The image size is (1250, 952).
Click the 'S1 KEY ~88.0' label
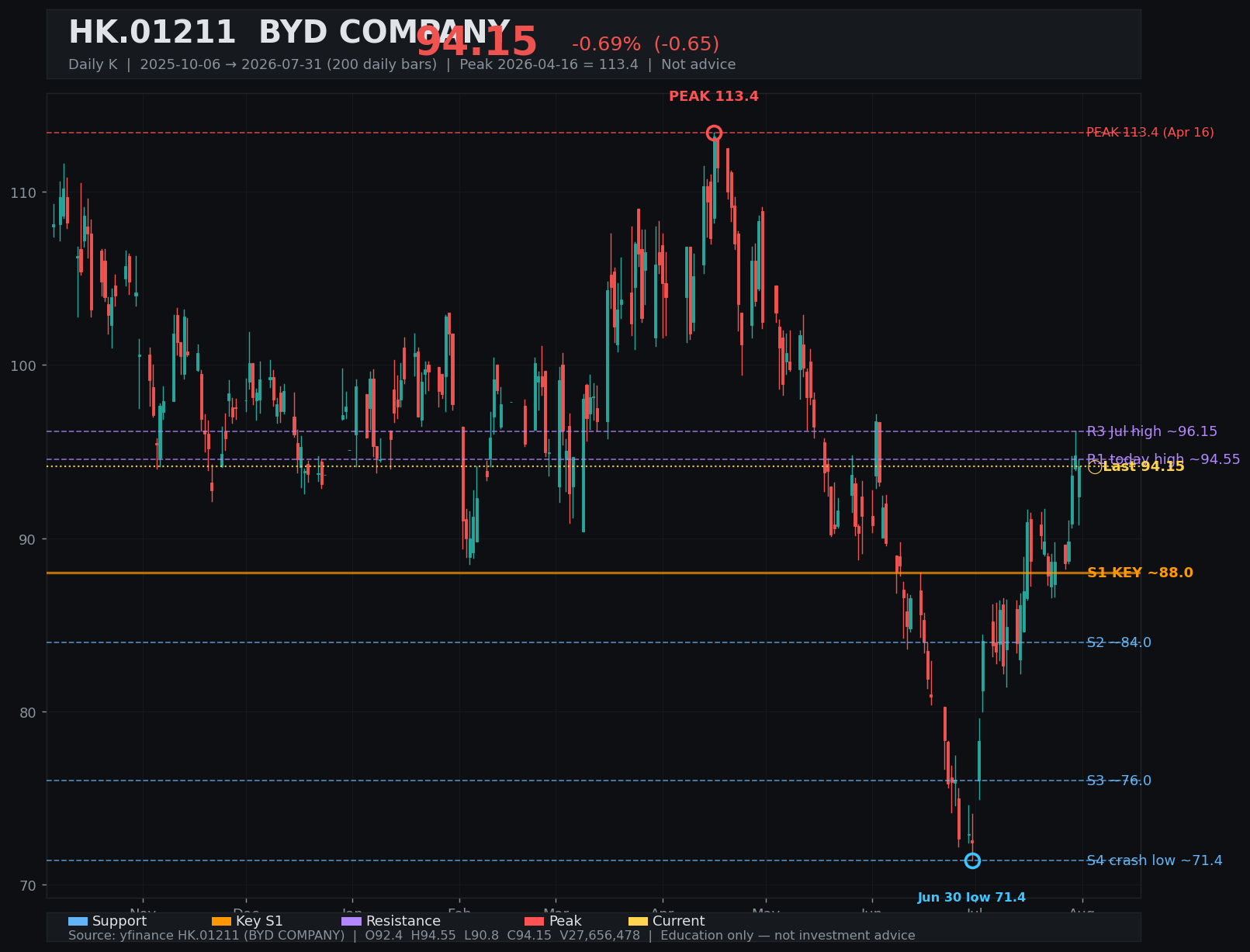coord(1140,573)
